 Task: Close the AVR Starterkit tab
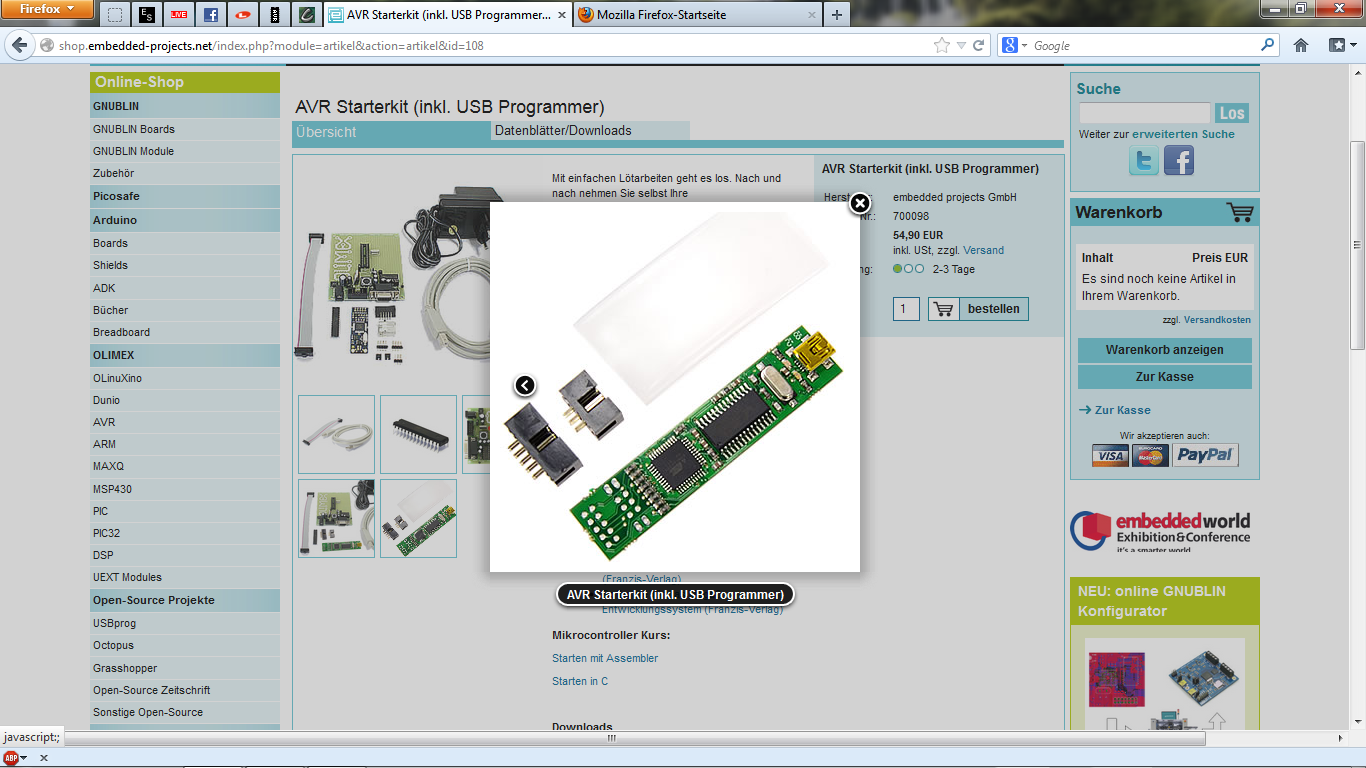[561, 15]
